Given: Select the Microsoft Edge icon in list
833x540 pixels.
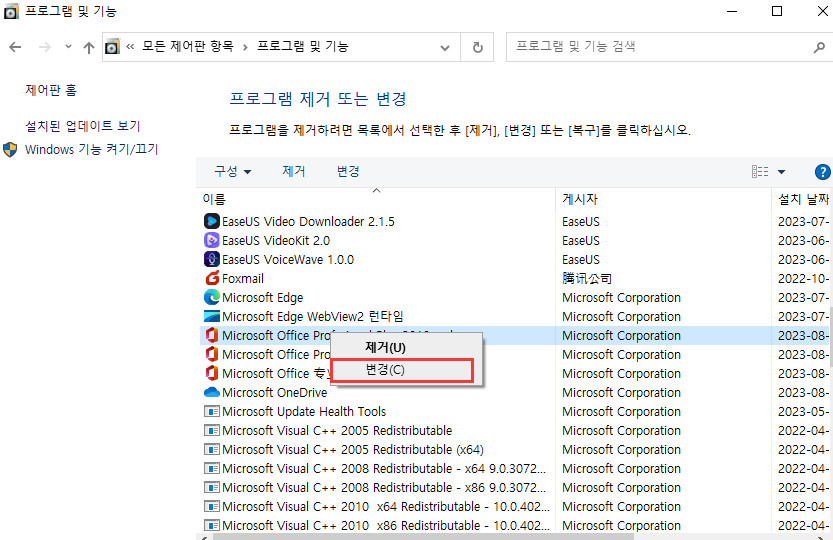Looking at the screenshot, I should pyautogui.click(x=211, y=298).
